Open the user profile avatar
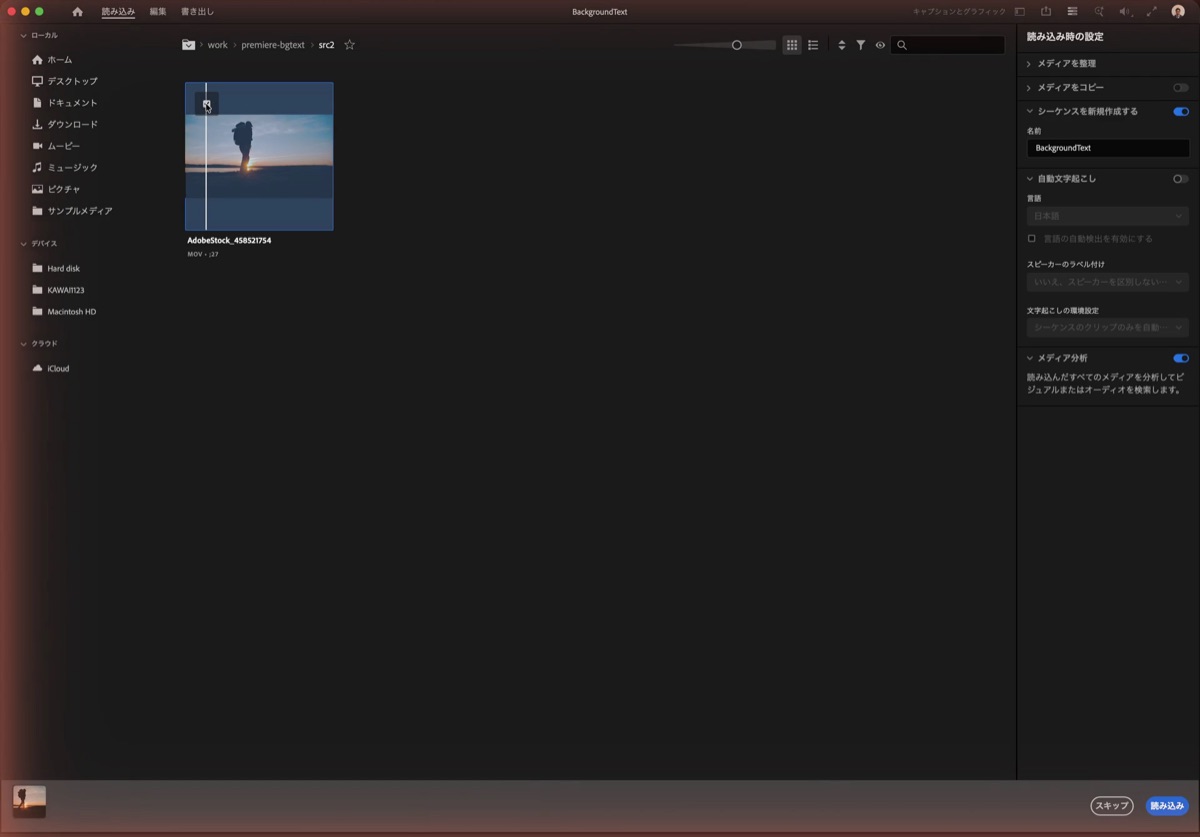Image resolution: width=1200 pixels, height=837 pixels. click(x=1178, y=12)
